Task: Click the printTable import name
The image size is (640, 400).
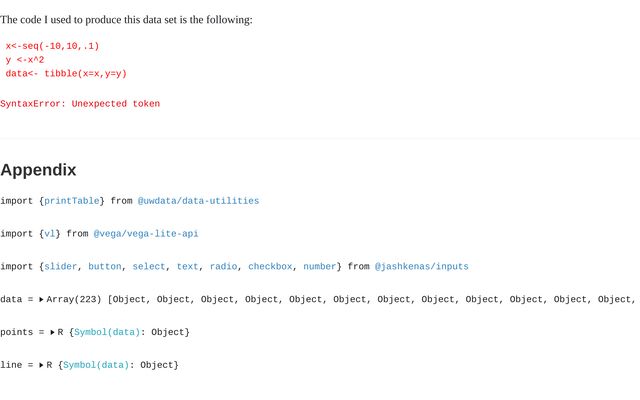Action: [71, 201]
